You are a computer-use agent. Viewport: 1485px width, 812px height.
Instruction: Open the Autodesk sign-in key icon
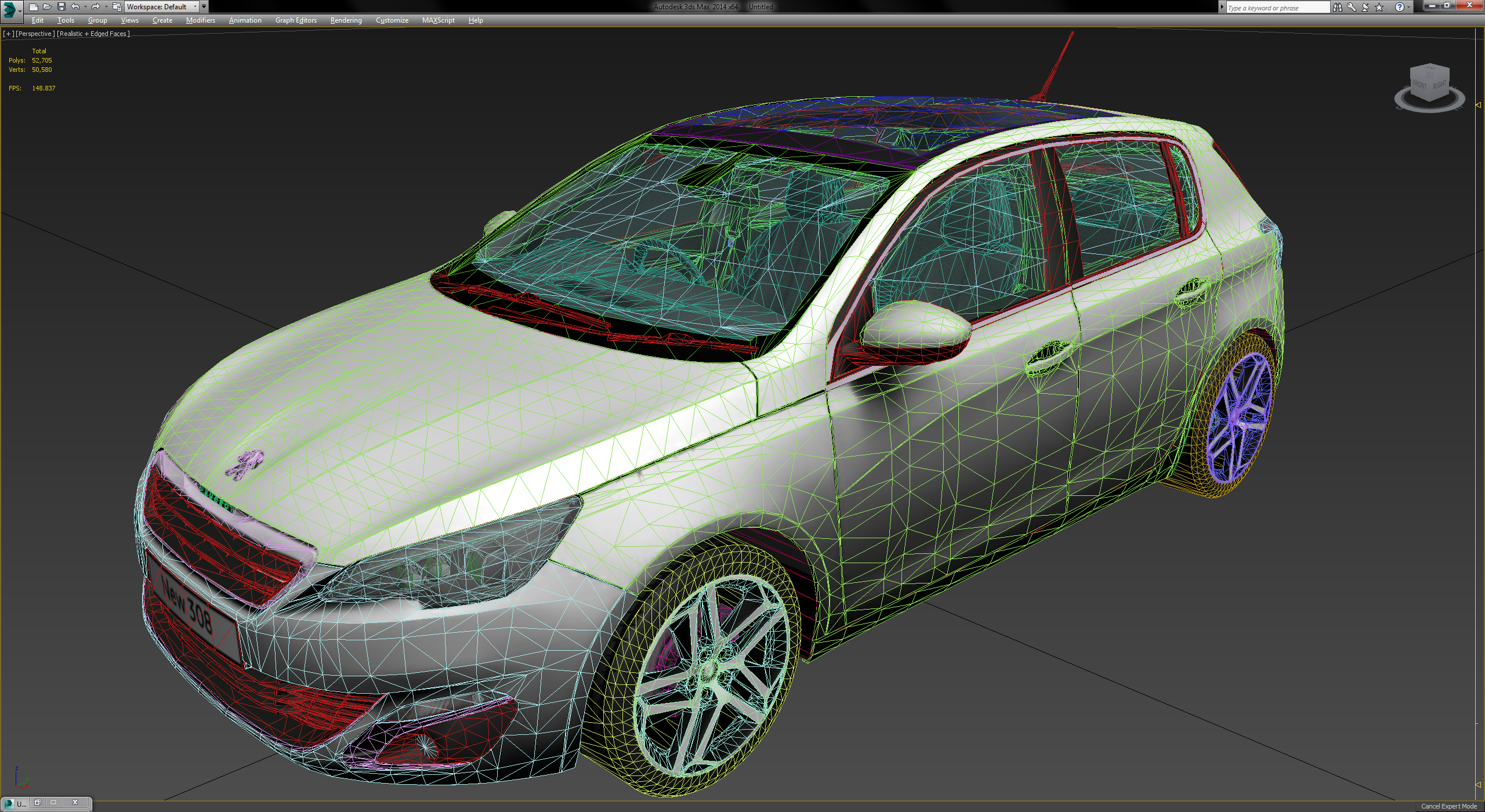point(1351,7)
